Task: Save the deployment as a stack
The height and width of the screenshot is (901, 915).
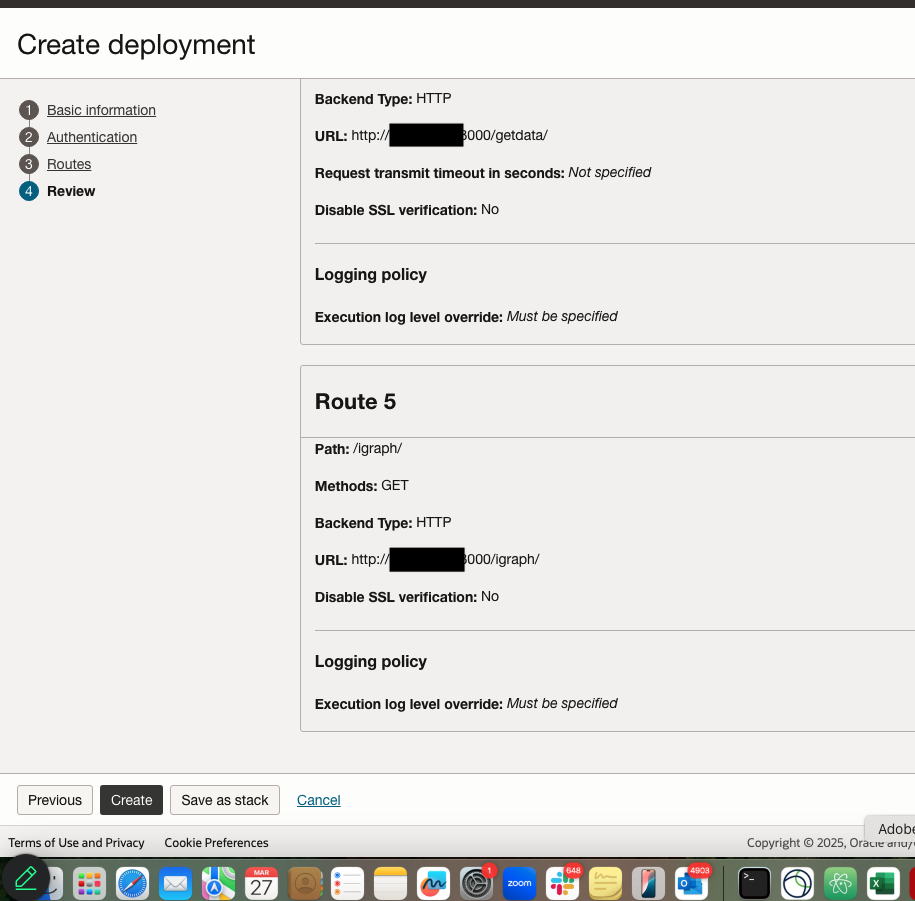Action: tap(224, 800)
